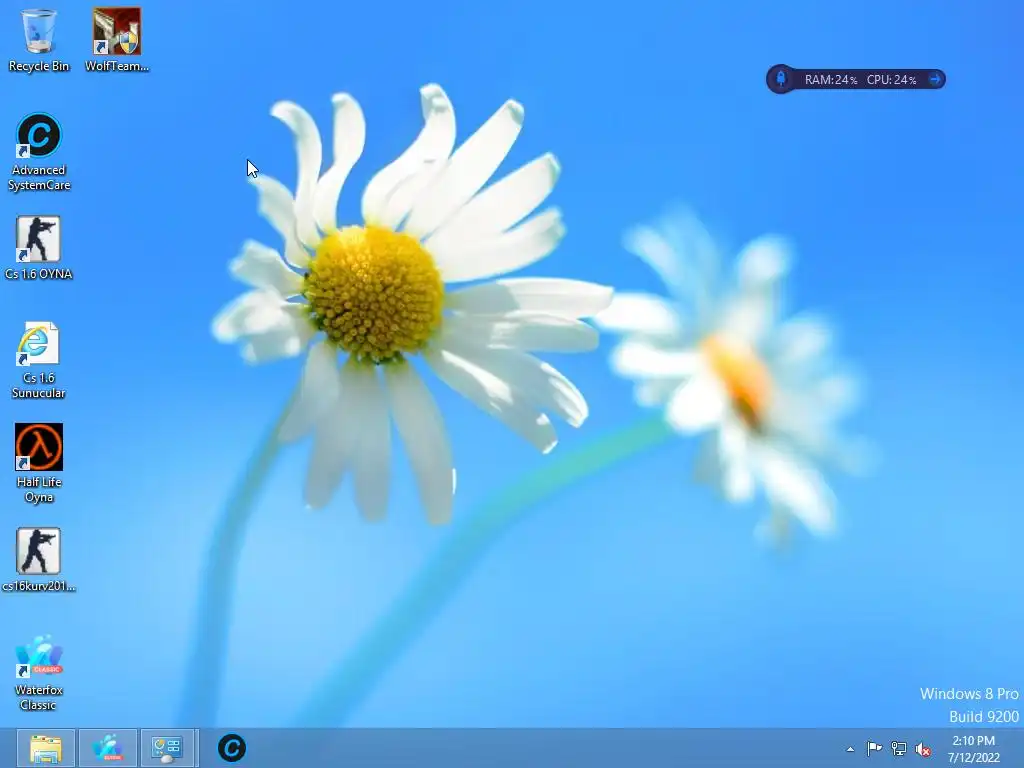The image size is (1024, 768).
Task: Select the Cs 1.6 OYNA shortcut
Action: click(x=39, y=248)
